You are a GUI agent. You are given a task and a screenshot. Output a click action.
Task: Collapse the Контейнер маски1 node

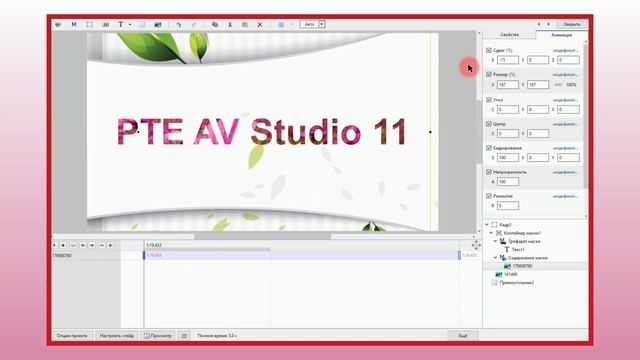pos(491,233)
